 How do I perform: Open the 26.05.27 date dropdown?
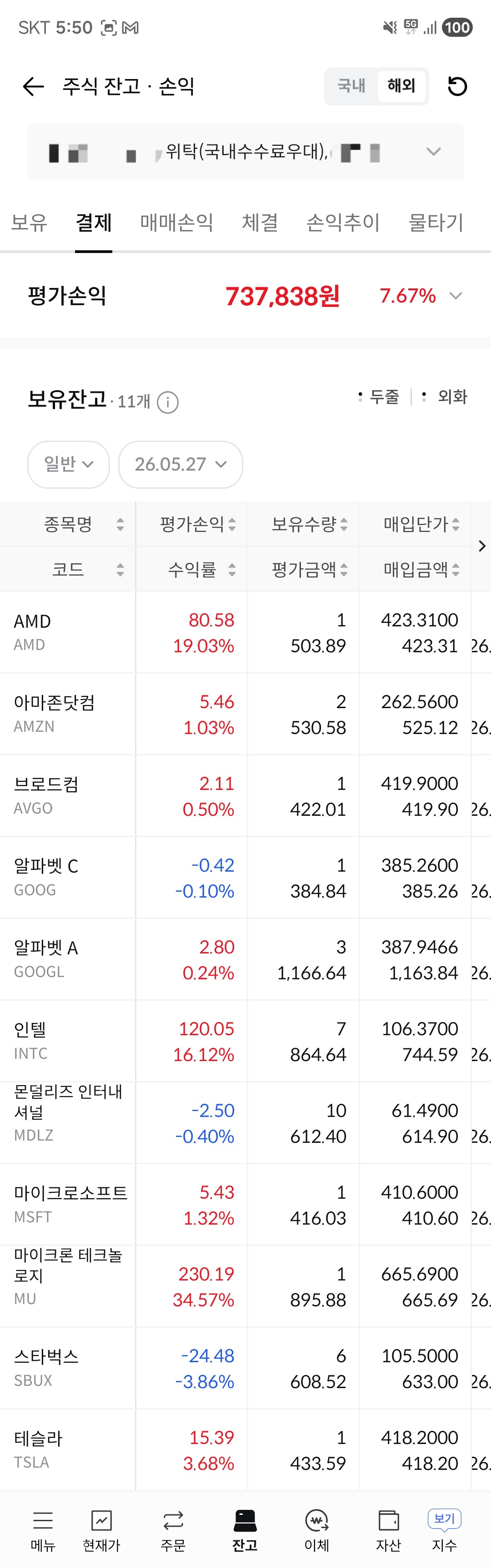point(180,464)
